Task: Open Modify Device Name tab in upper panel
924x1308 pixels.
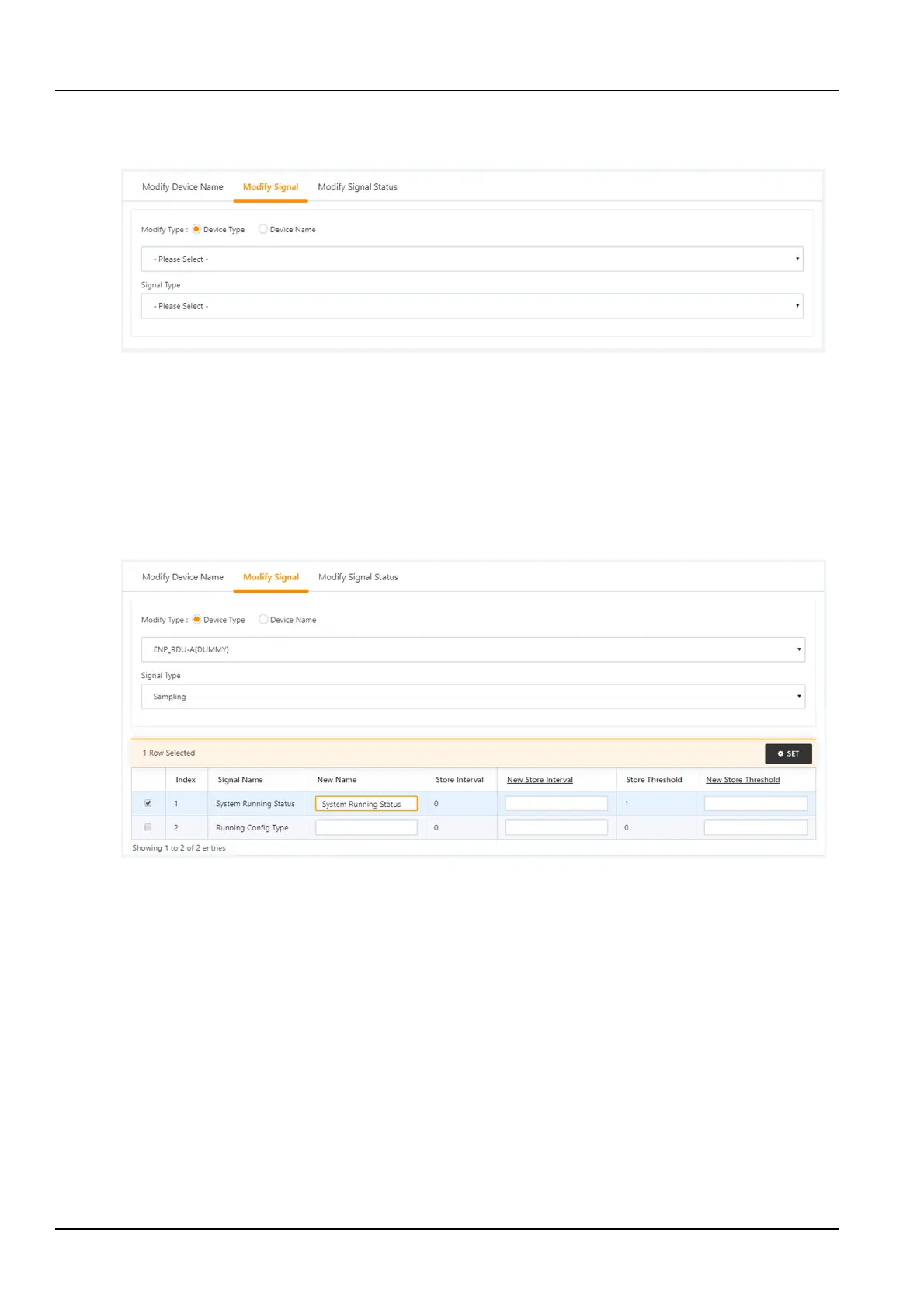Action: pos(182,186)
